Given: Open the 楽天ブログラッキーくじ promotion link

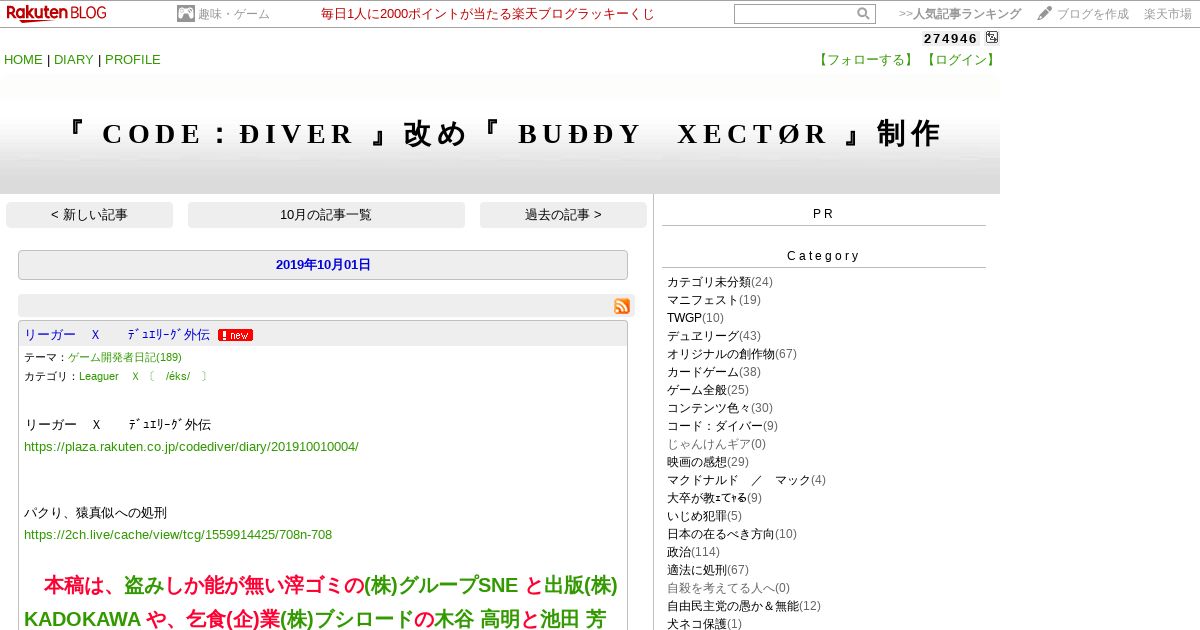Looking at the screenshot, I should click(x=488, y=14).
